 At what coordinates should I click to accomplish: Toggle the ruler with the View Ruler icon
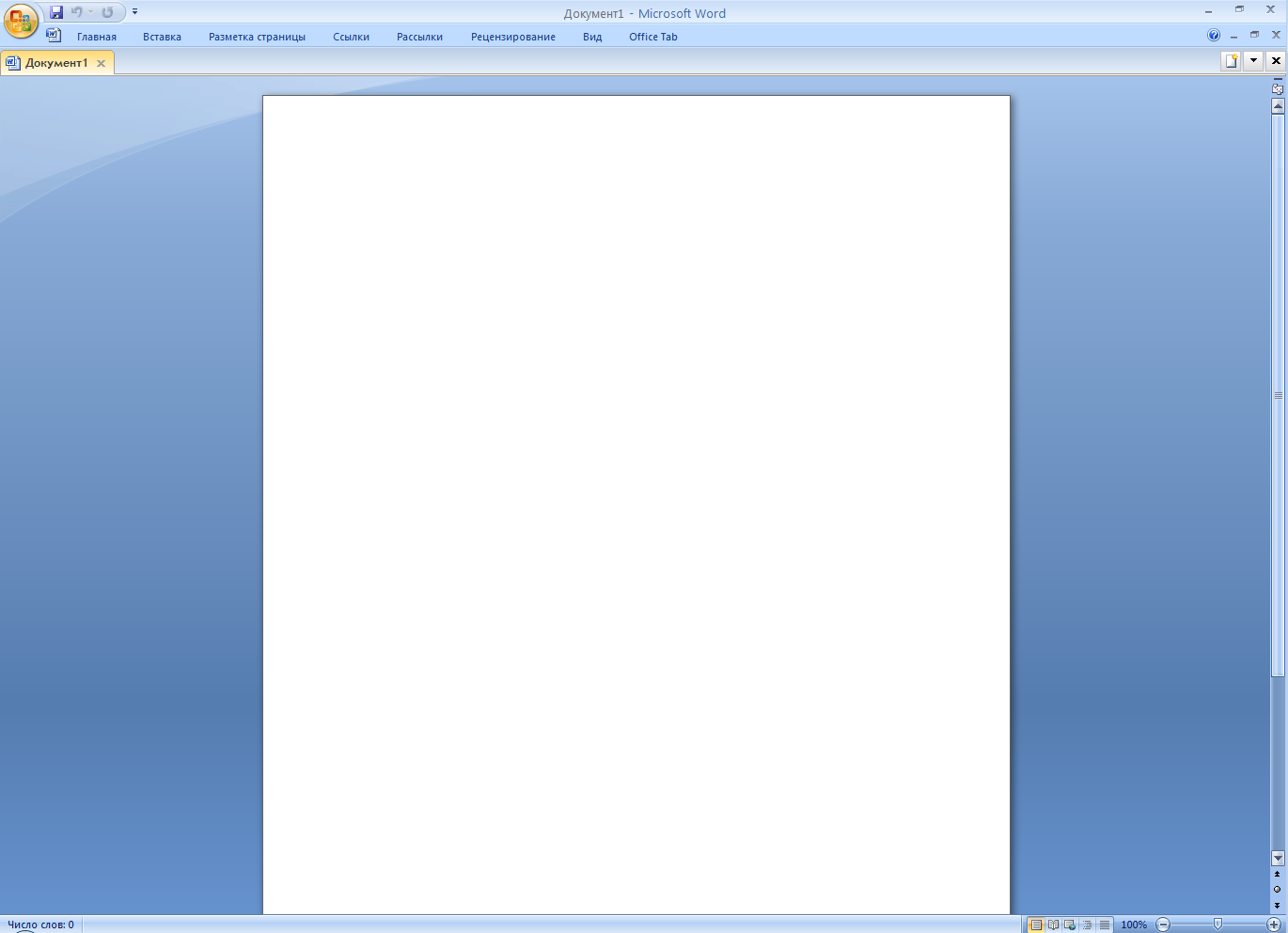coord(1278,88)
